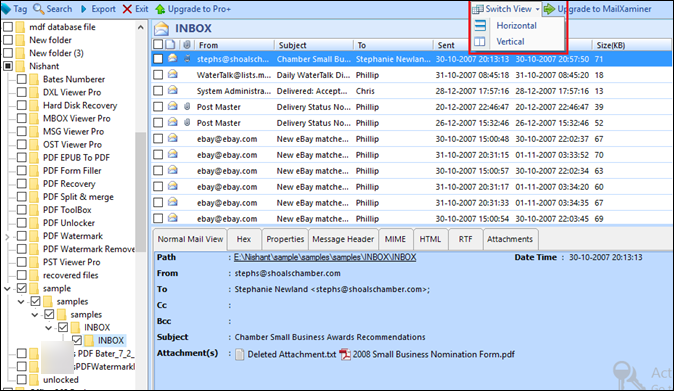The image size is (674, 391).
Task: Sort the mail list by Size(KB) column
Action: pyautogui.click(x=631, y=45)
